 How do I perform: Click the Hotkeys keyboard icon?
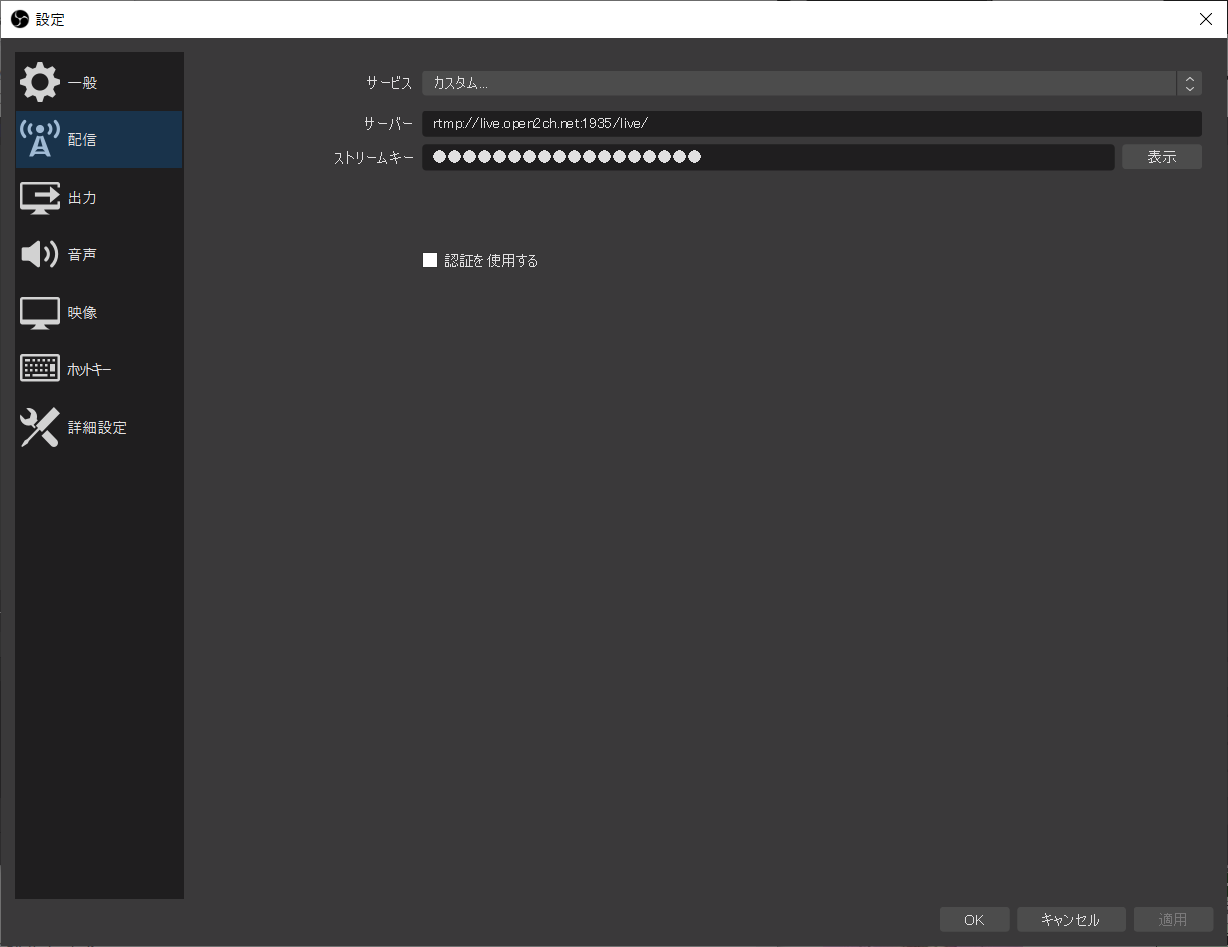(40, 370)
